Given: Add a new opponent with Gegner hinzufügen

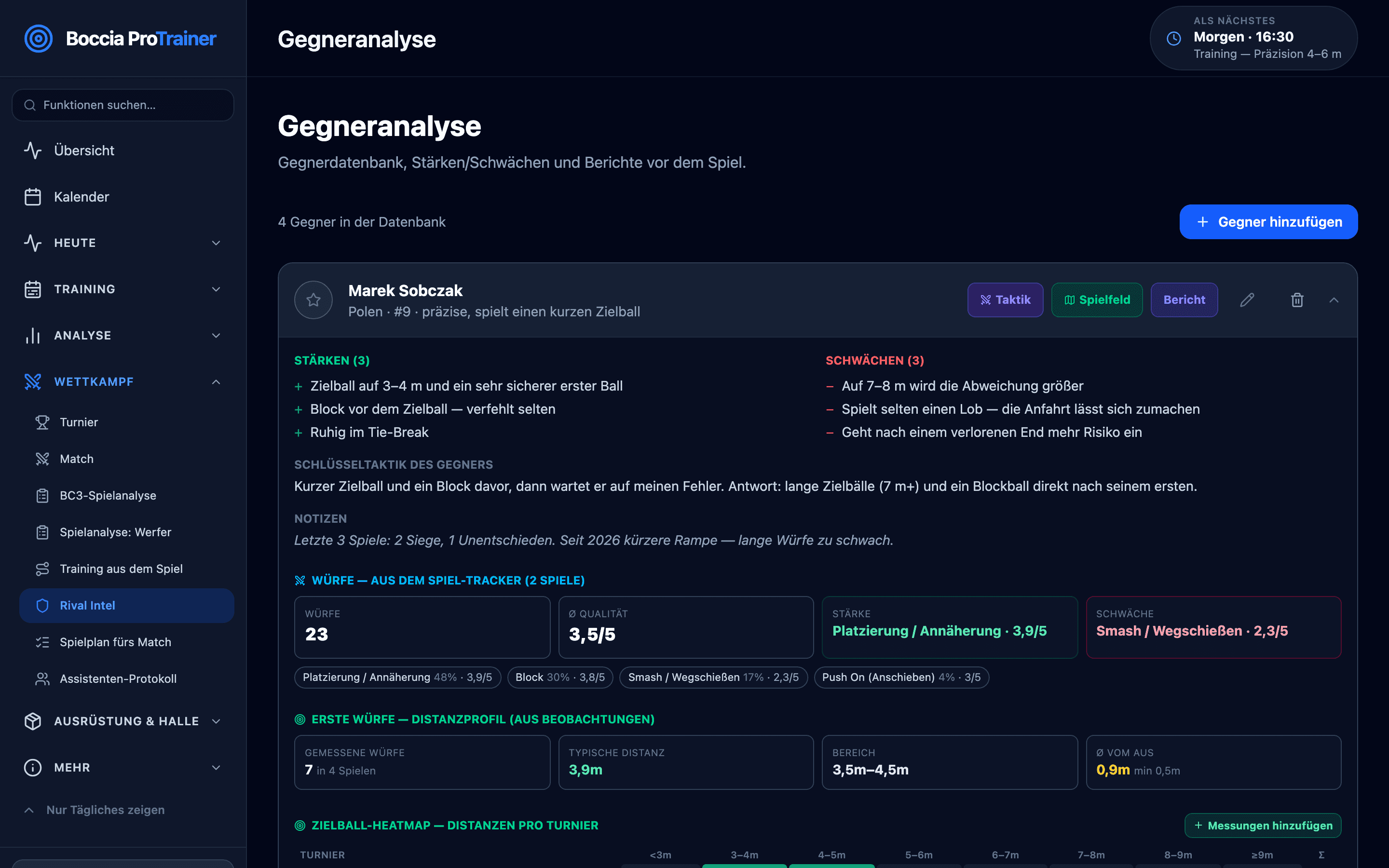Looking at the screenshot, I should (1268, 222).
